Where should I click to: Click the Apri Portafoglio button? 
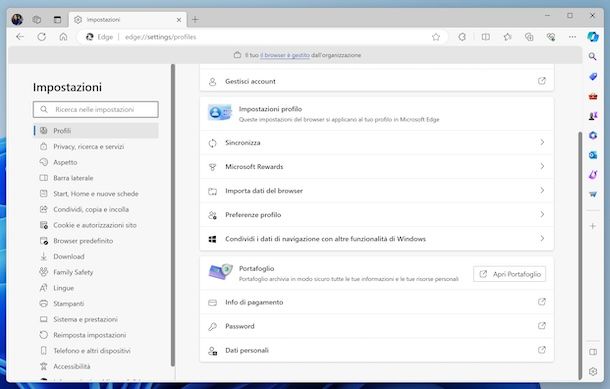[510, 274]
